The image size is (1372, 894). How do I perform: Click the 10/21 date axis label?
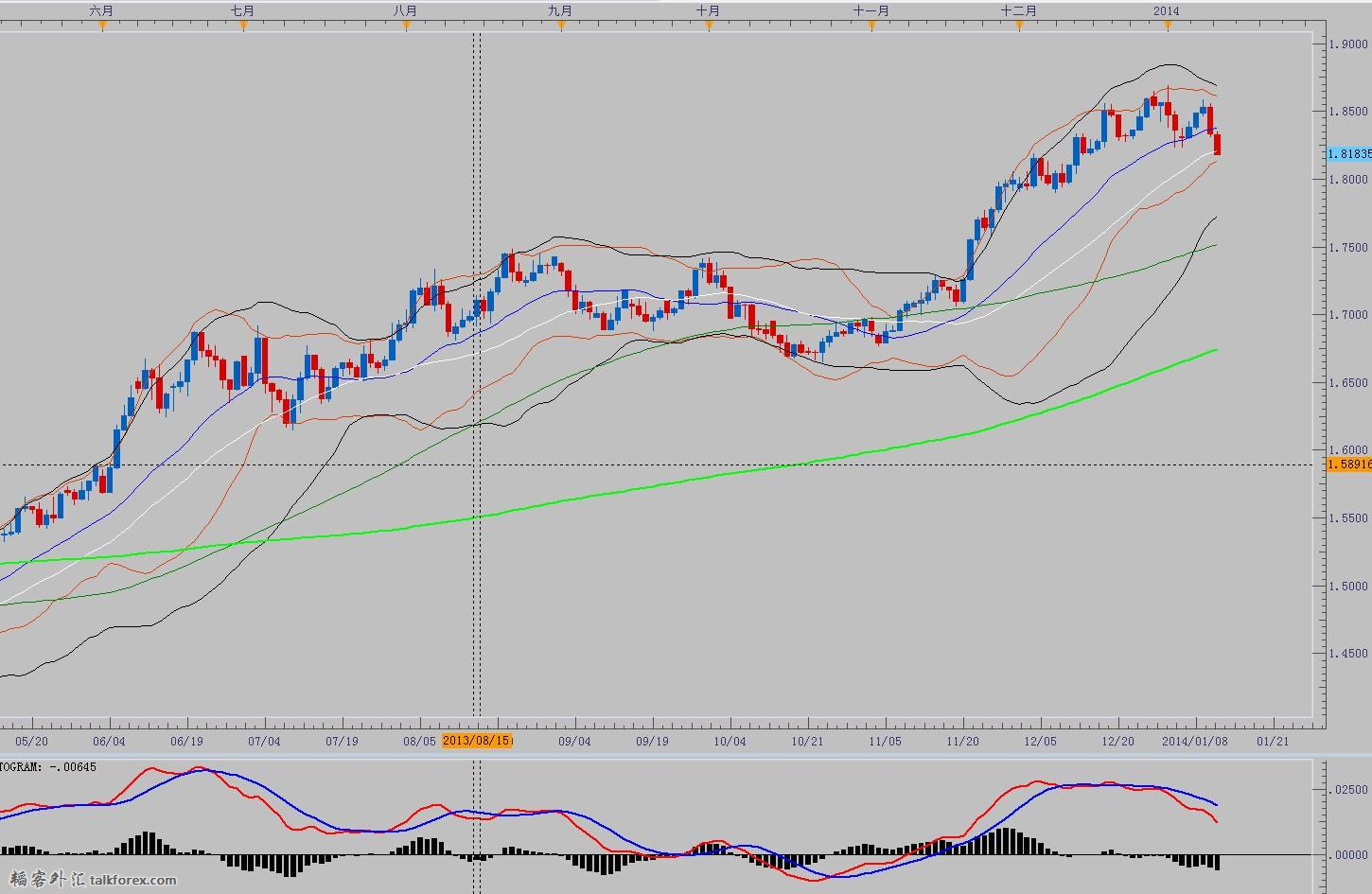click(x=807, y=742)
